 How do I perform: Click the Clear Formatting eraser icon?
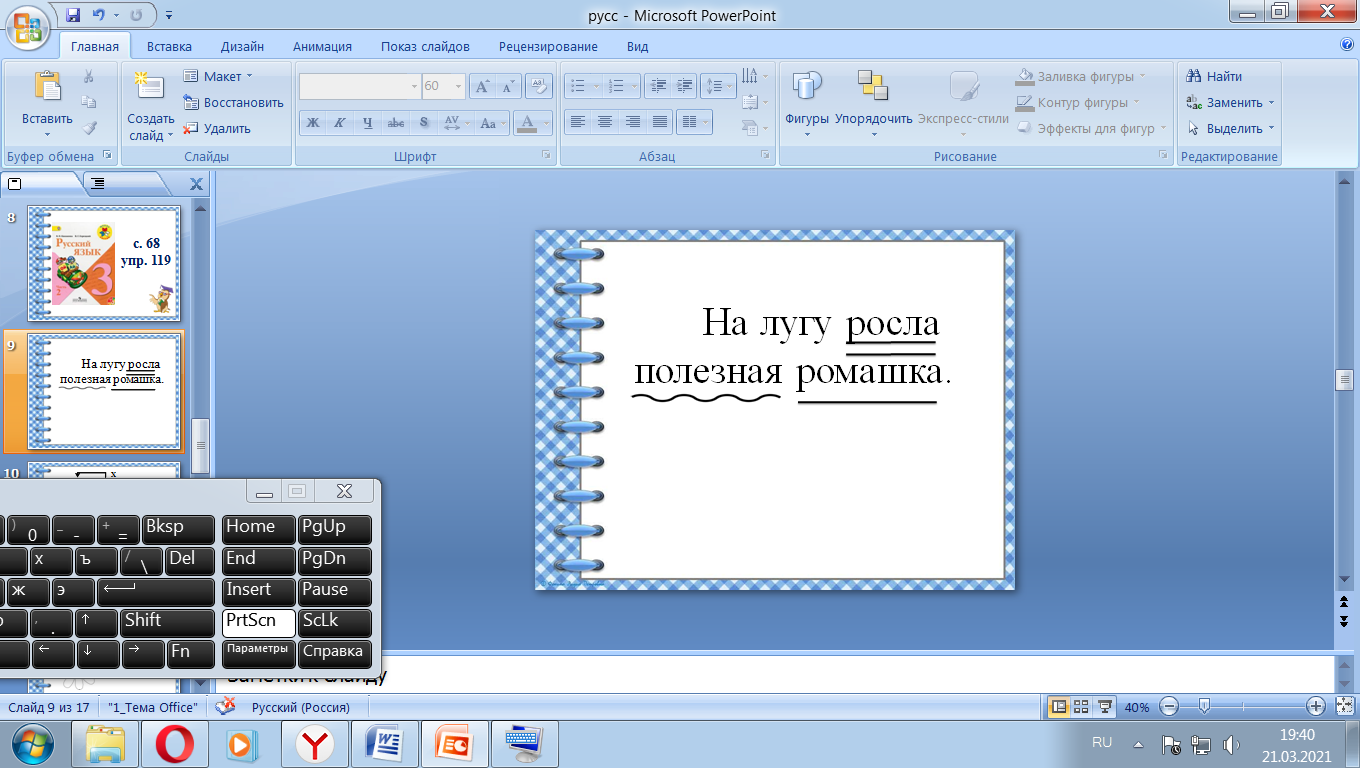tap(539, 87)
